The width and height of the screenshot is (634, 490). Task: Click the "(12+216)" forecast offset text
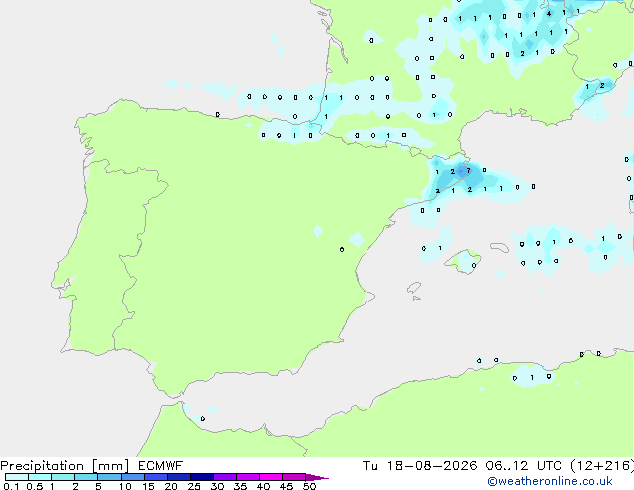point(602,466)
